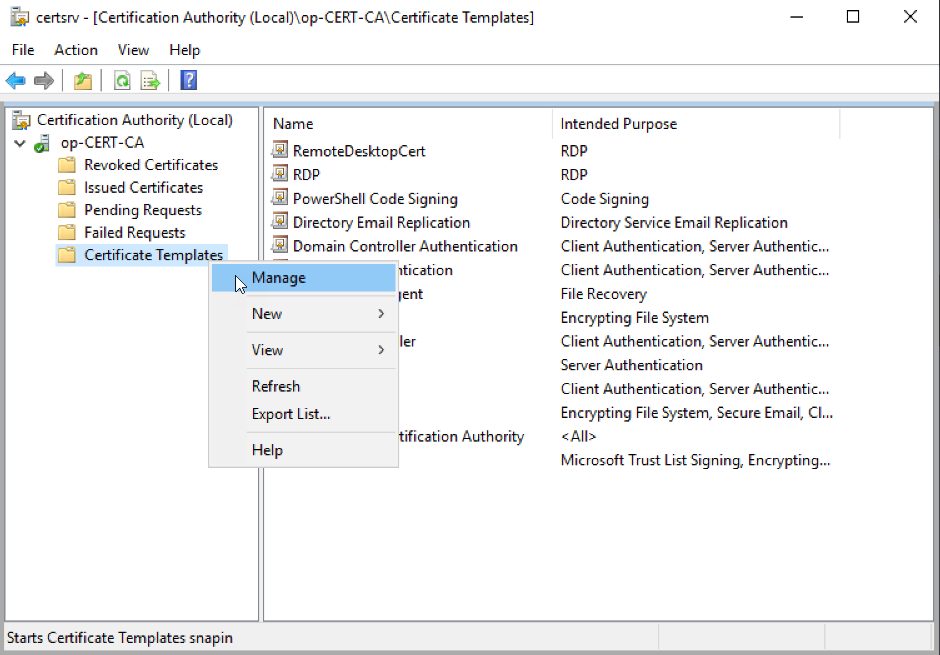Image resolution: width=940 pixels, height=655 pixels.
Task: Click the Microsoft Trust List Signing purpose cell
Action: [695, 460]
